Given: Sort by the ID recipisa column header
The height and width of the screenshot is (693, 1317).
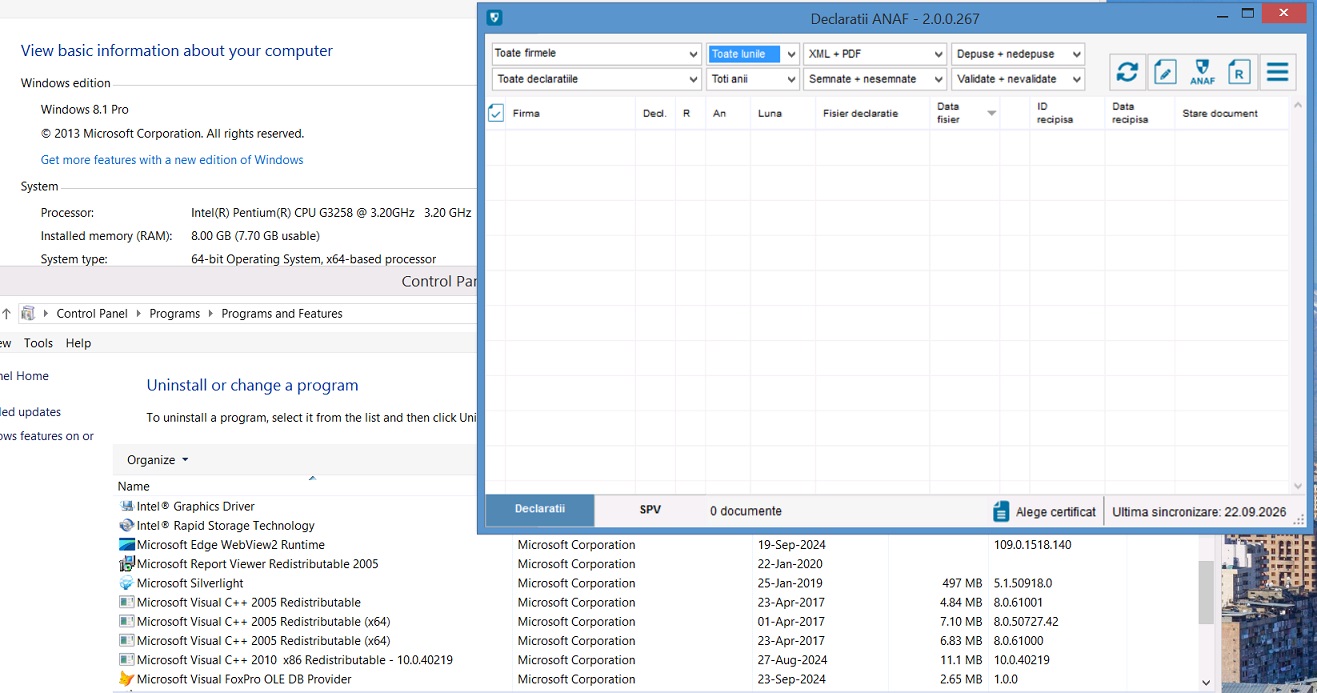Looking at the screenshot, I should click(1067, 113).
